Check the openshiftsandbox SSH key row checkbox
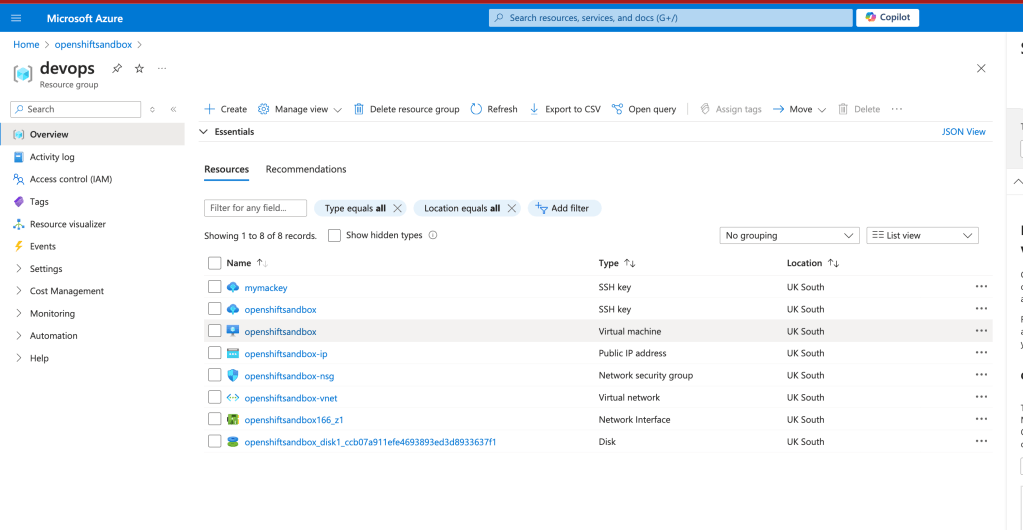 [x=215, y=309]
